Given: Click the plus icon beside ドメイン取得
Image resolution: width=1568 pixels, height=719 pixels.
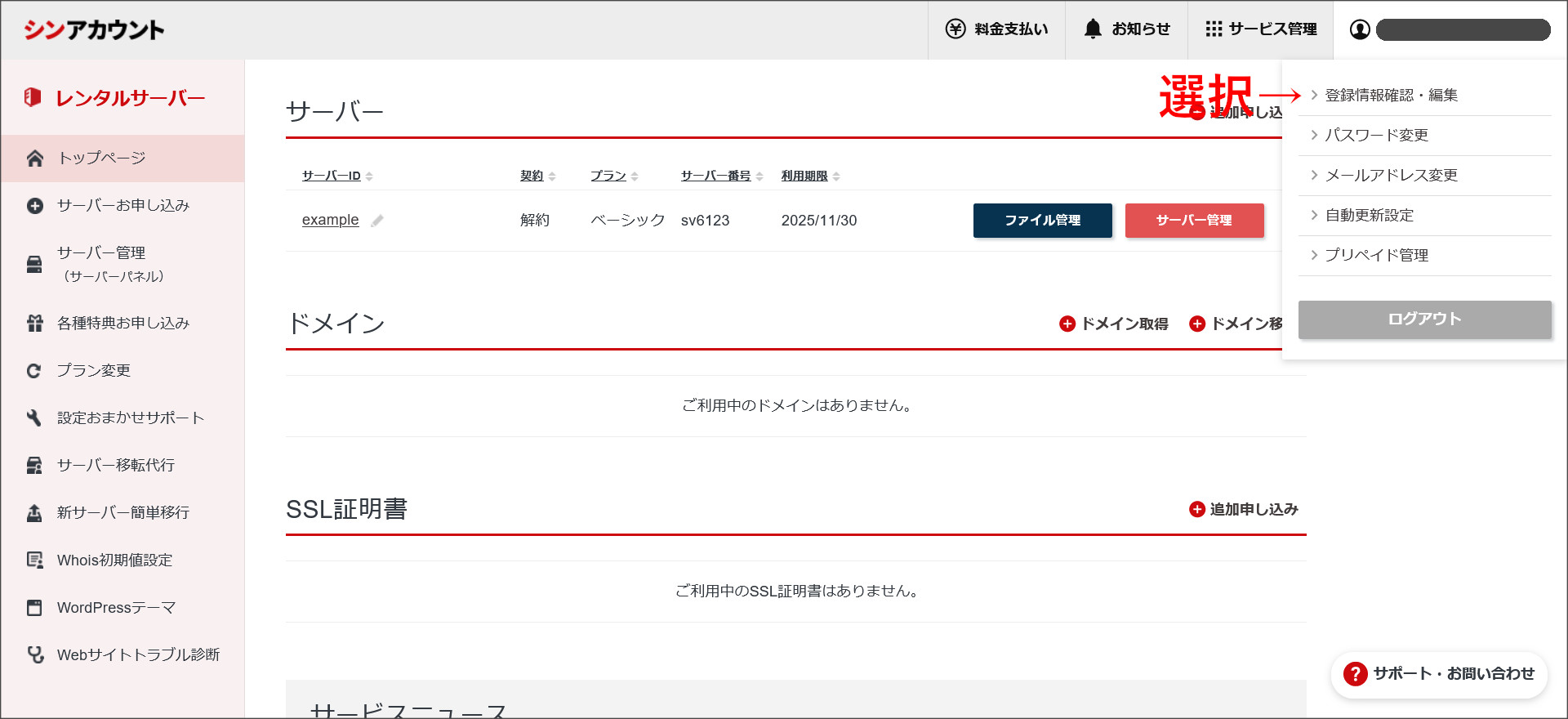Looking at the screenshot, I should (x=1067, y=324).
